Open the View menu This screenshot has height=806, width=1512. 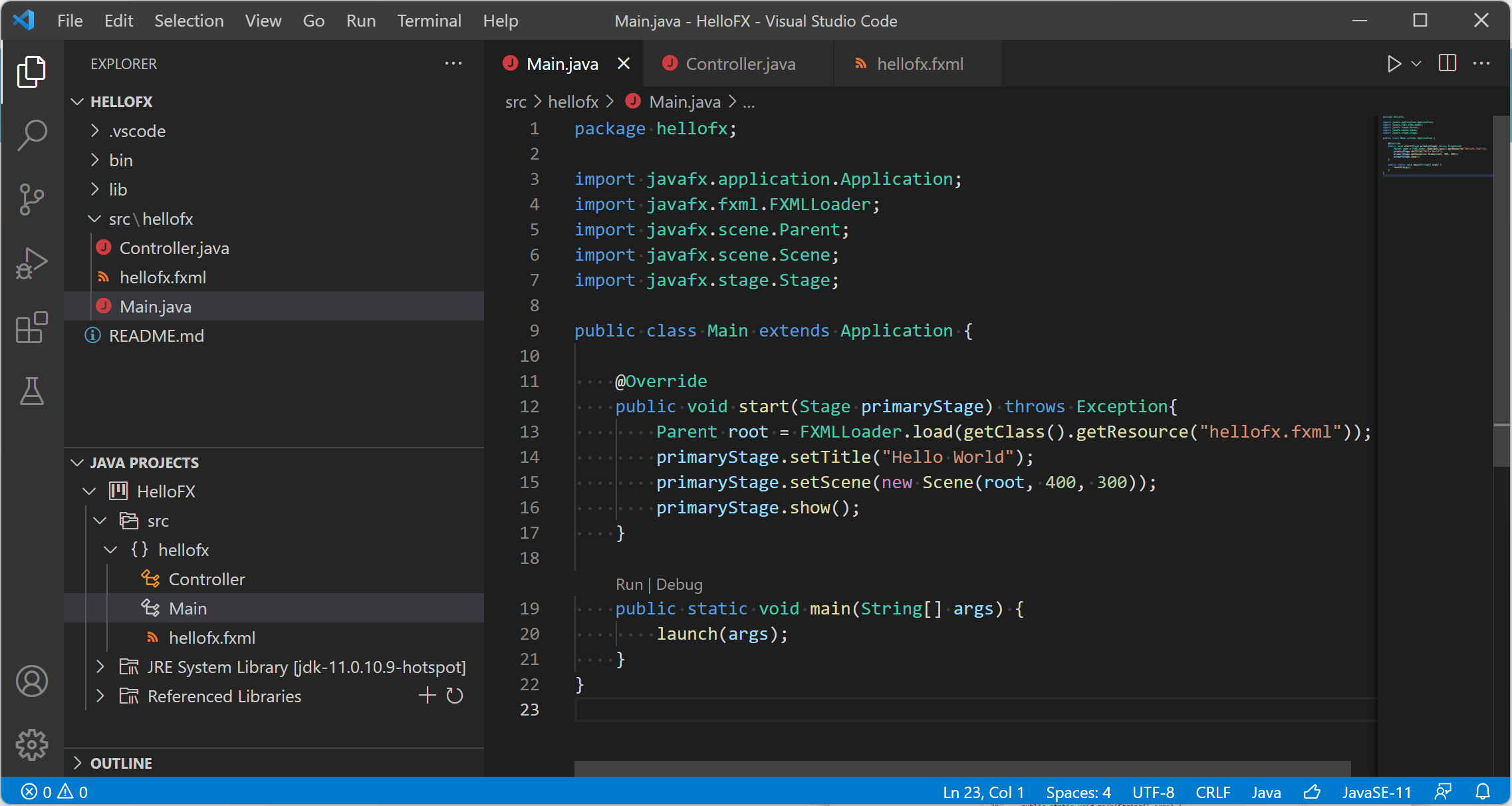pyautogui.click(x=263, y=21)
